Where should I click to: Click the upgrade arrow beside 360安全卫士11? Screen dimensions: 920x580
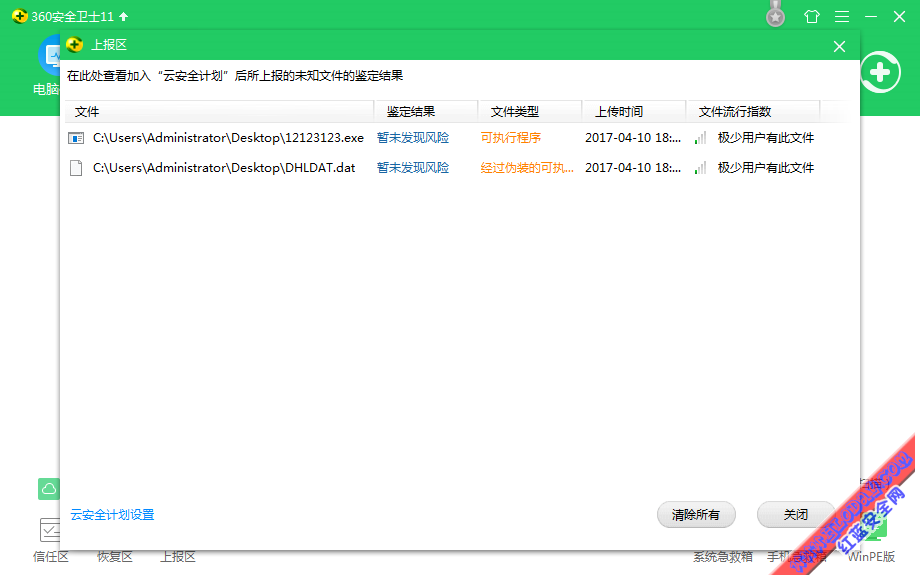coord(123,17)
